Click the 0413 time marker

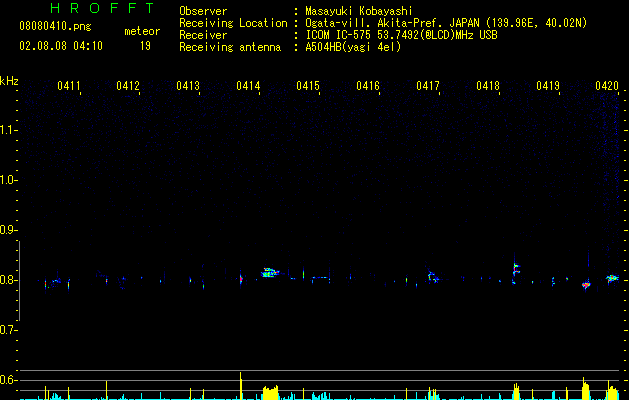[x=188, y=86]
